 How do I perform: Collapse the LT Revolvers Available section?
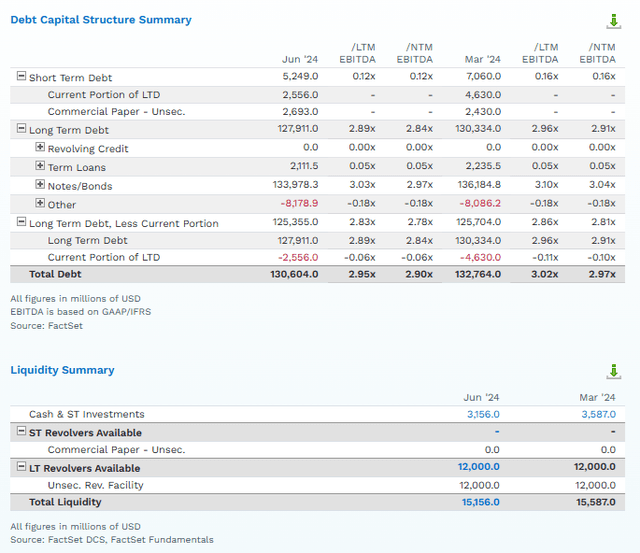coord(21,467)
